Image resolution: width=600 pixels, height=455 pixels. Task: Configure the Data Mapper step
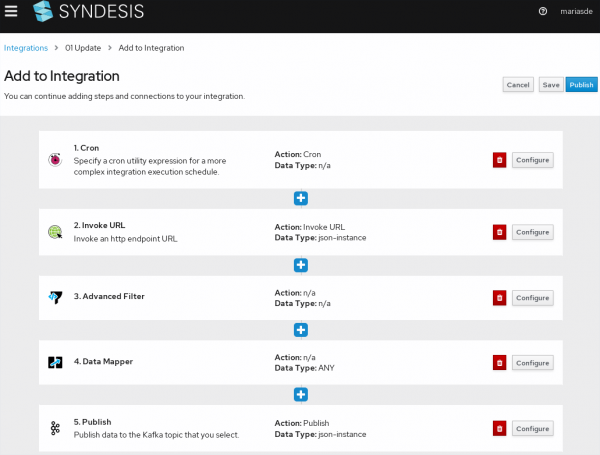point(532,363)
